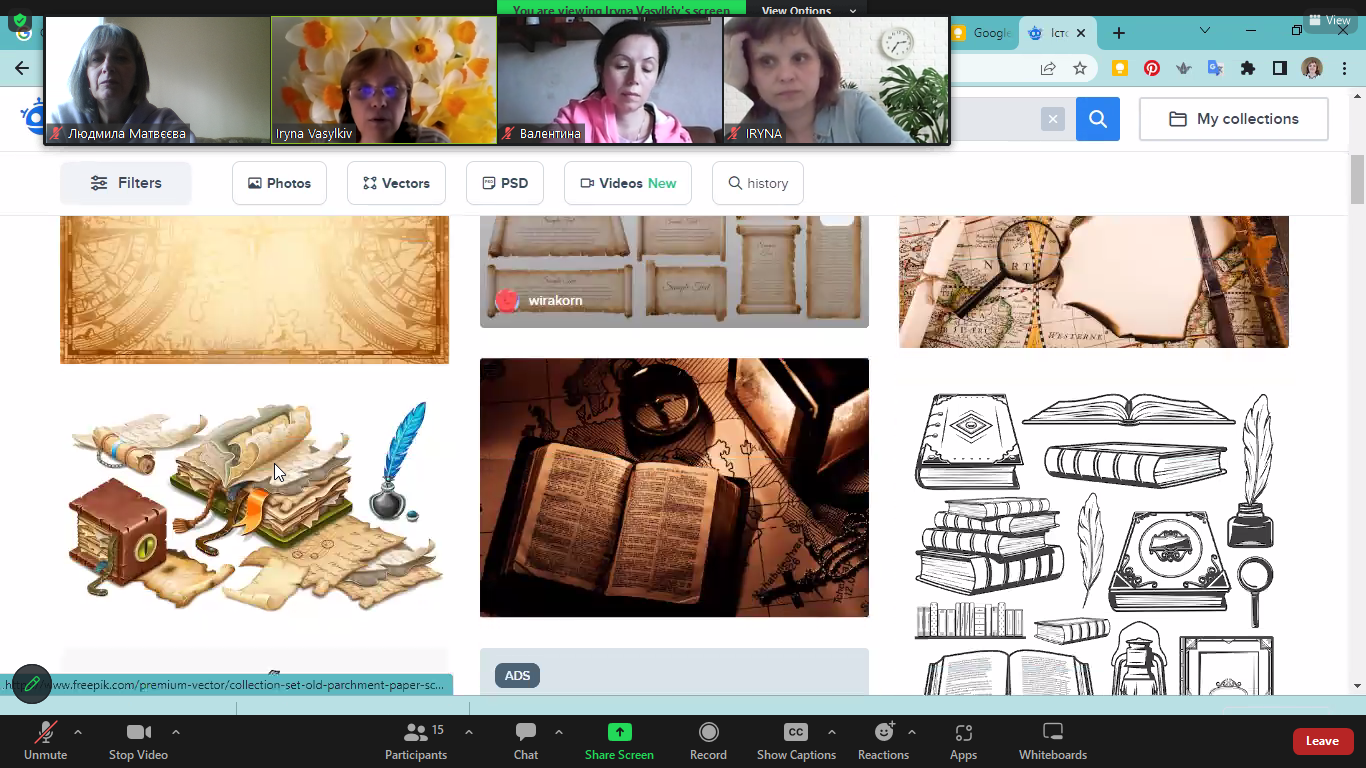Open Zoom Apps
Image resolution: width=1366 pixels, height=768 pixels.
963,741
